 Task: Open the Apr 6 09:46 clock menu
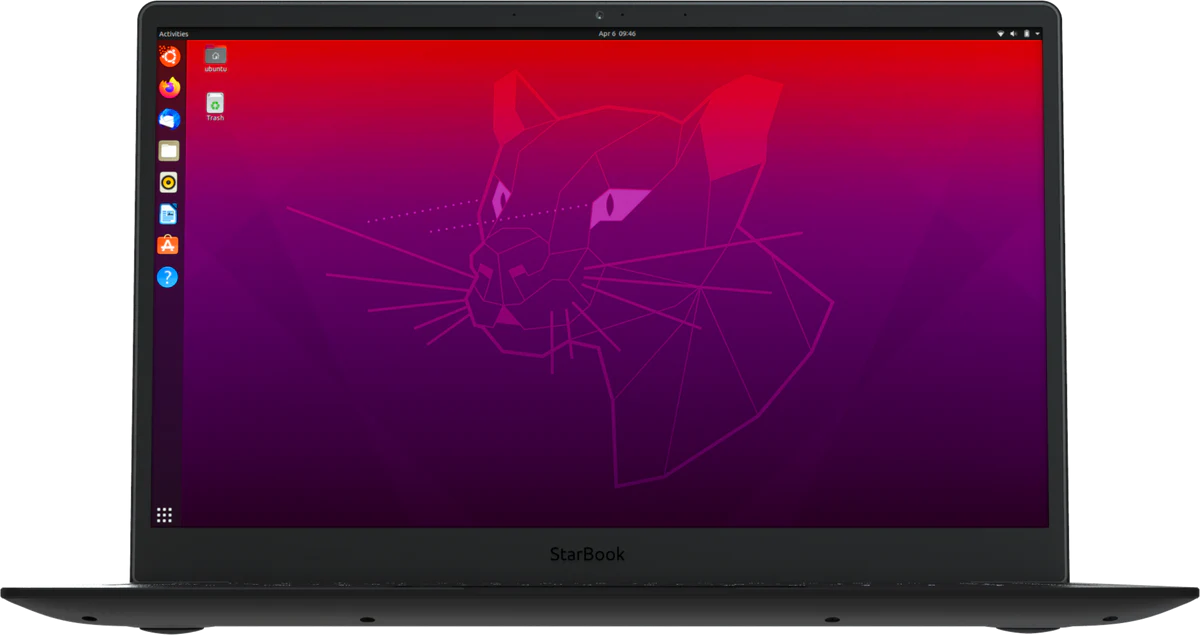point(617,34)
